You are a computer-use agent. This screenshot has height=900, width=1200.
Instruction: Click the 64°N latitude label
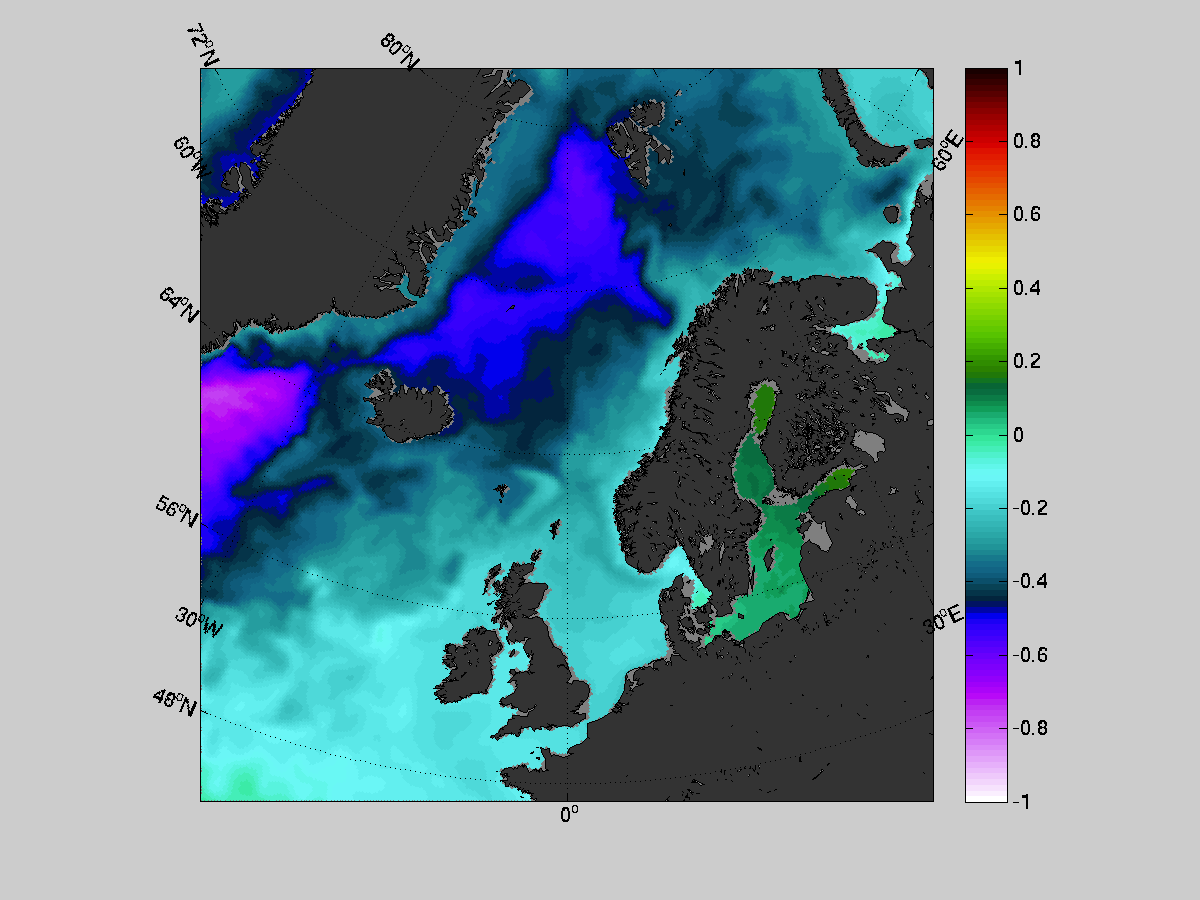pyautogui.click(x=178, y=305)
